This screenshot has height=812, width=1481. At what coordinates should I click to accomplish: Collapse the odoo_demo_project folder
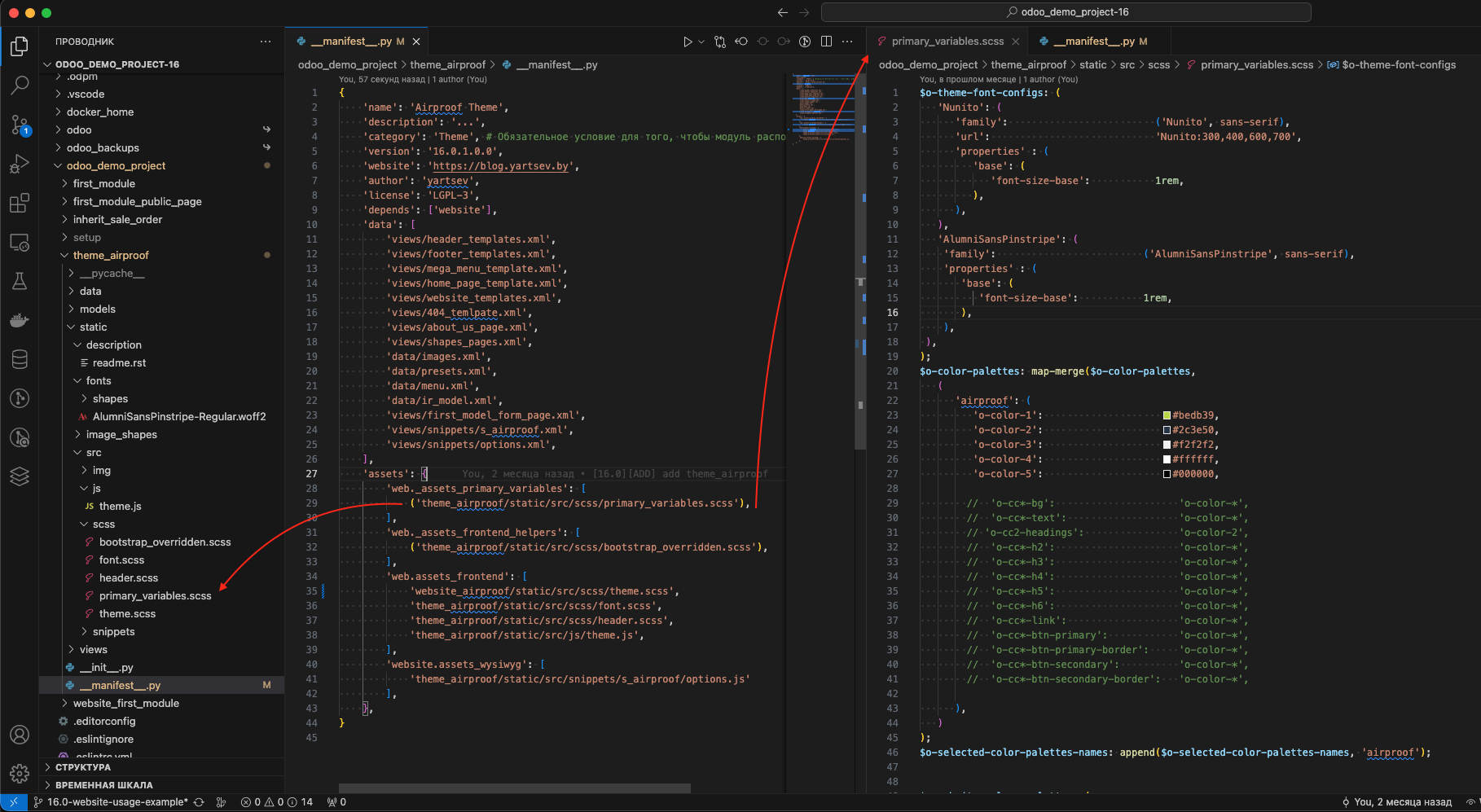coord(161,165)
